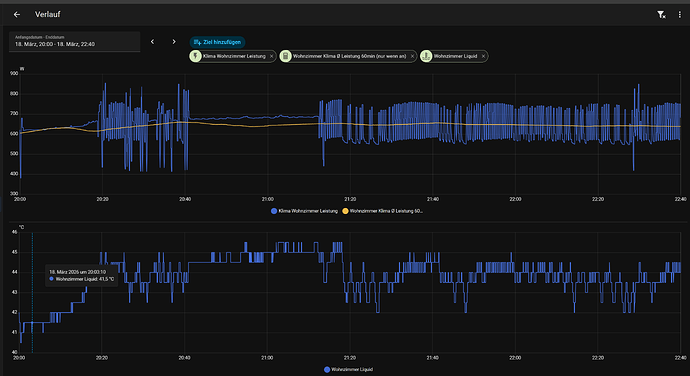Screen dimensions: 690x376
Task: Remove the Wohnzimmer Klima Ø Leistung 60min chip
Action: 412,56
